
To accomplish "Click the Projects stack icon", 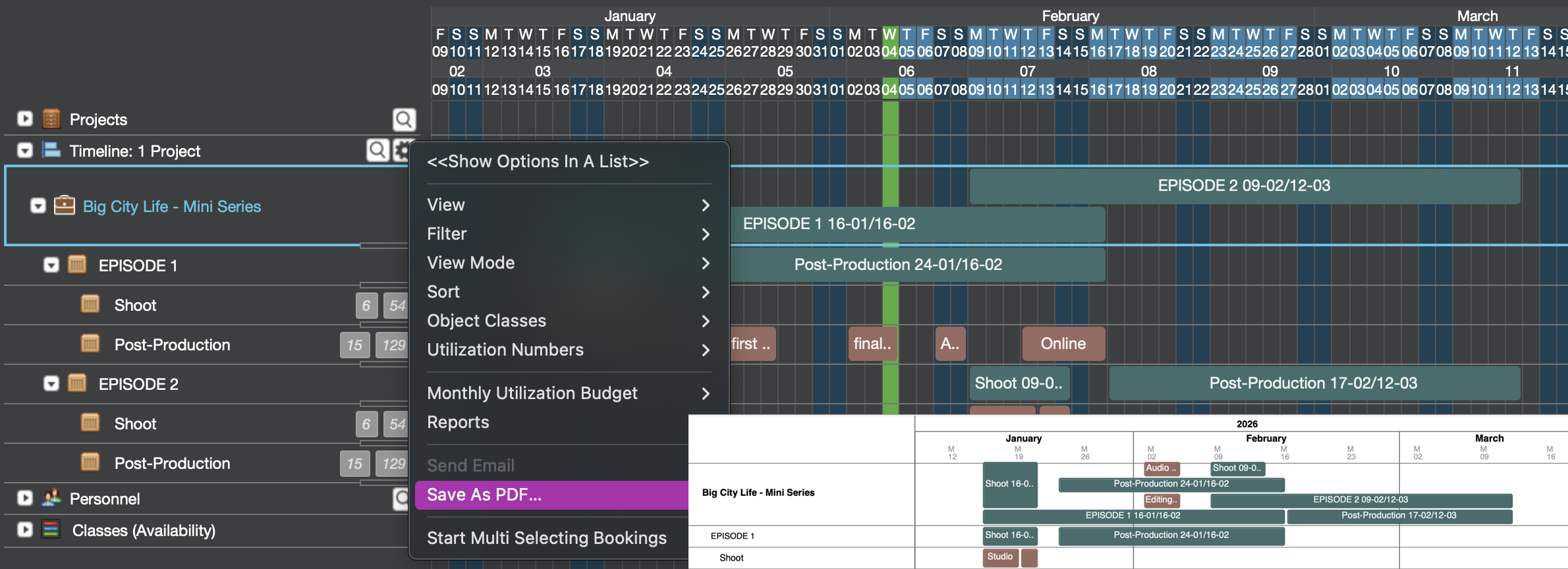I will point(51,119).
